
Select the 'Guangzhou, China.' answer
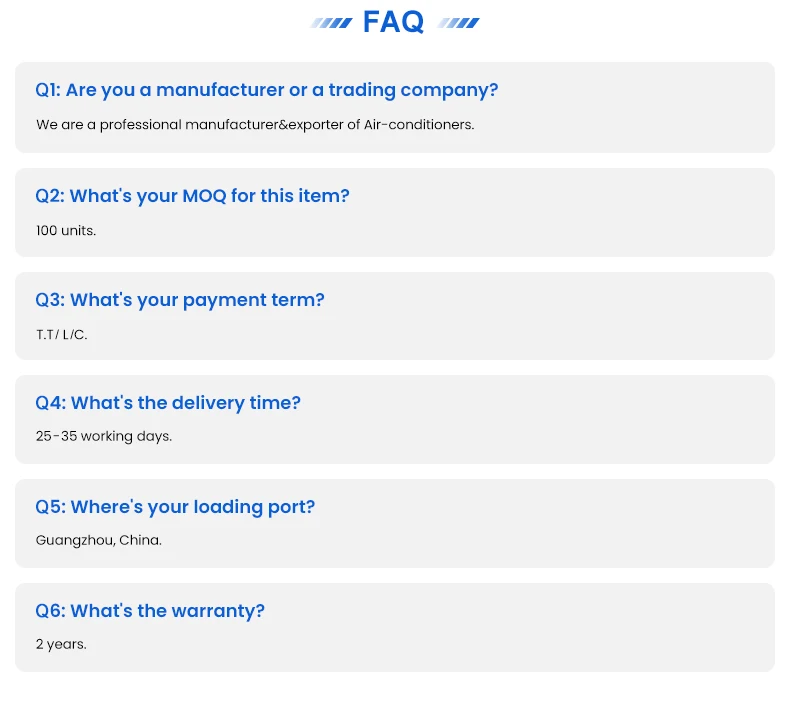[99, 540]
